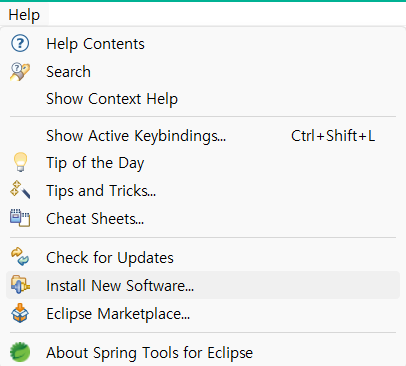Open Eclipse Marketplace...
Image resolution: width=406 pixels, height=366 pixels.
pos(203,314)
